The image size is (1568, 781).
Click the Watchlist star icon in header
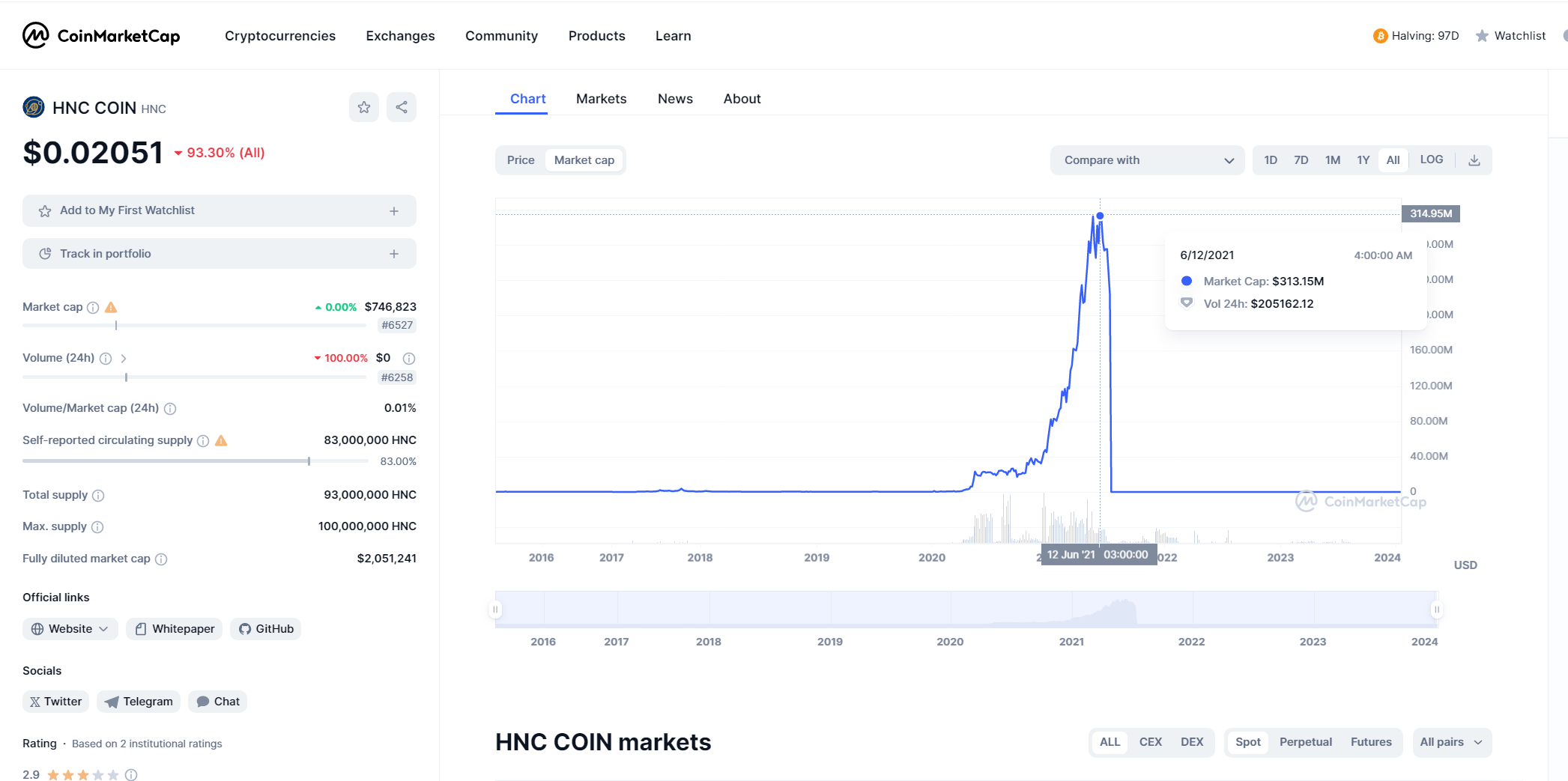tap(1482, 36)
